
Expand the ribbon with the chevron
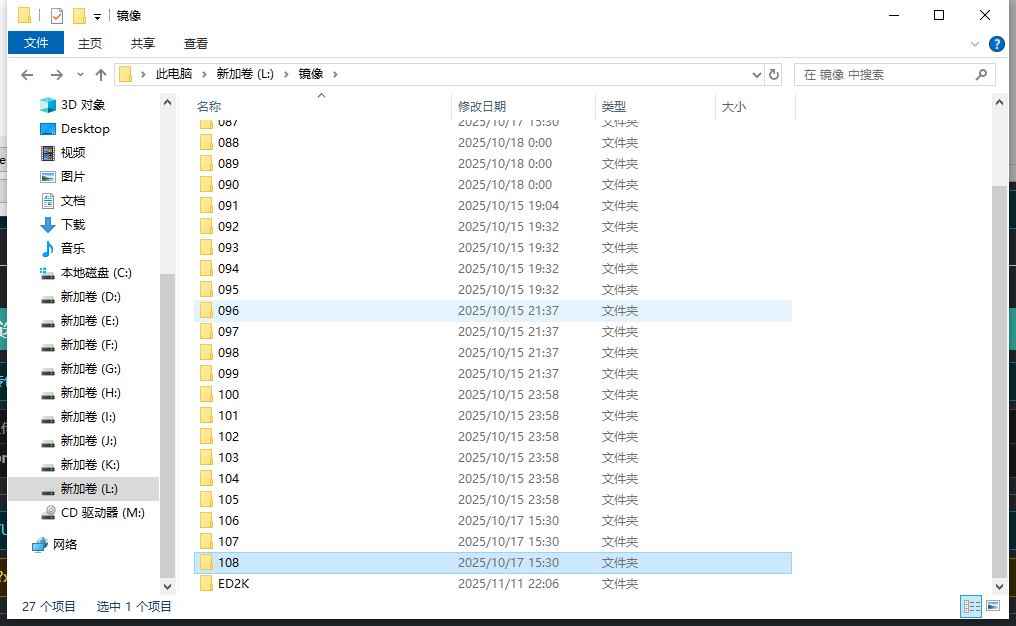tap(975, 43)
